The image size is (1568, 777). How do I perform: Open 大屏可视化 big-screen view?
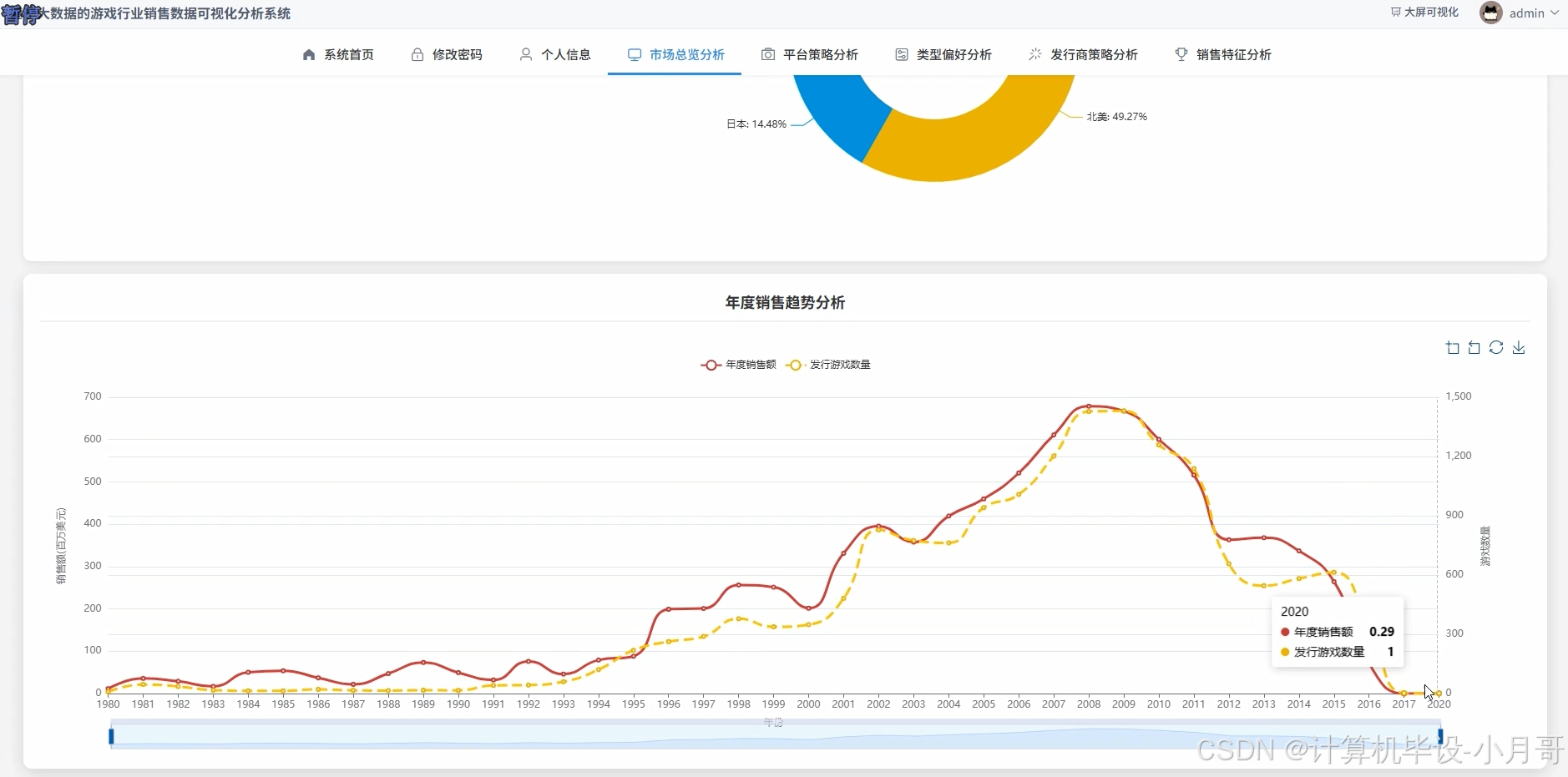pyautogui.click(x=1424, y=13)
